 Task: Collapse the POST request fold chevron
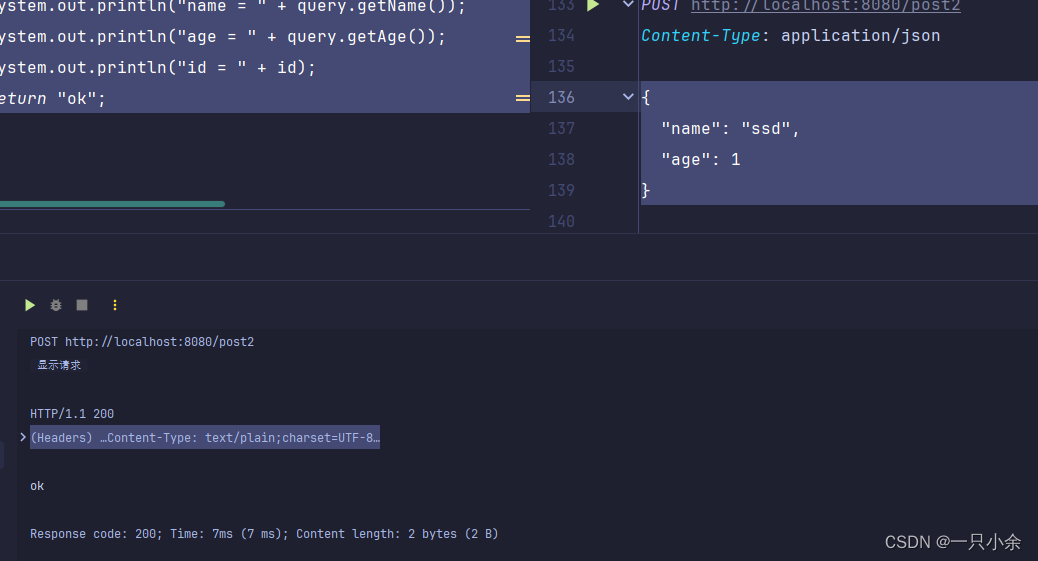pyautogui.click(x=628, y=6)
